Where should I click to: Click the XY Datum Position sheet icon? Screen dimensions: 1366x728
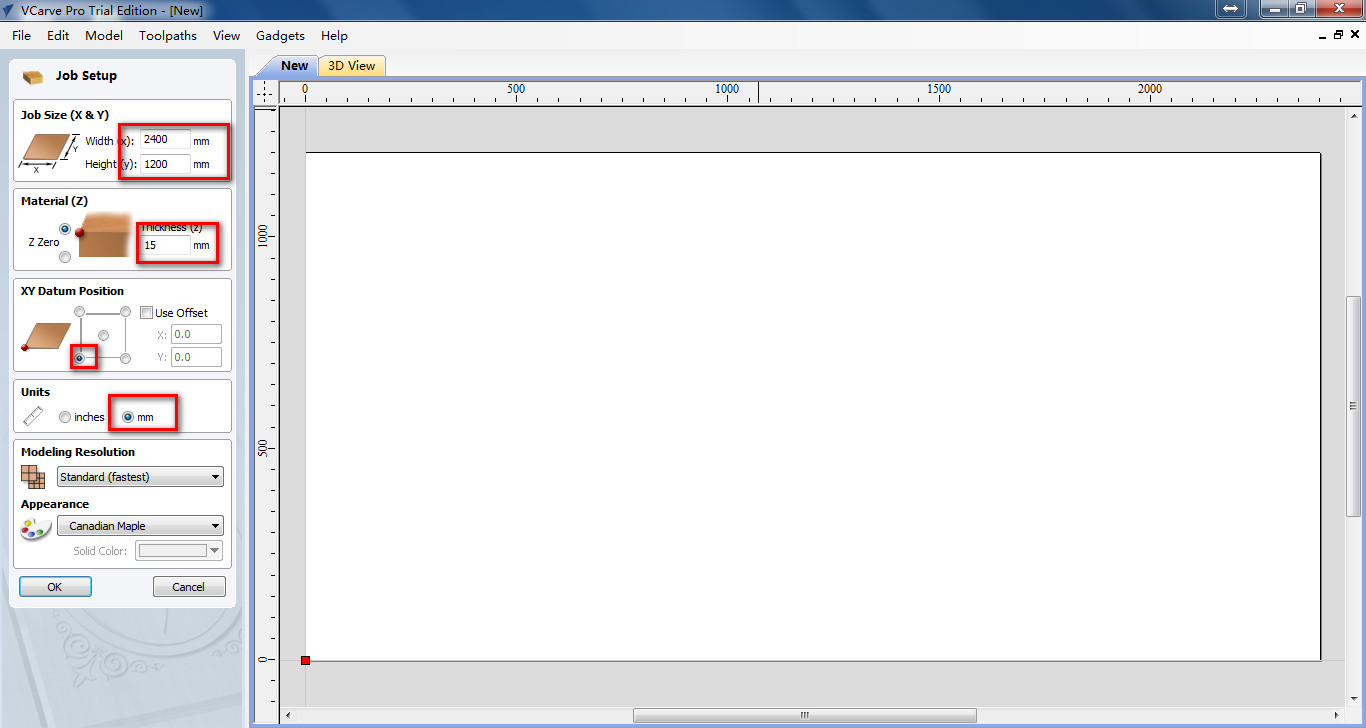45,337
